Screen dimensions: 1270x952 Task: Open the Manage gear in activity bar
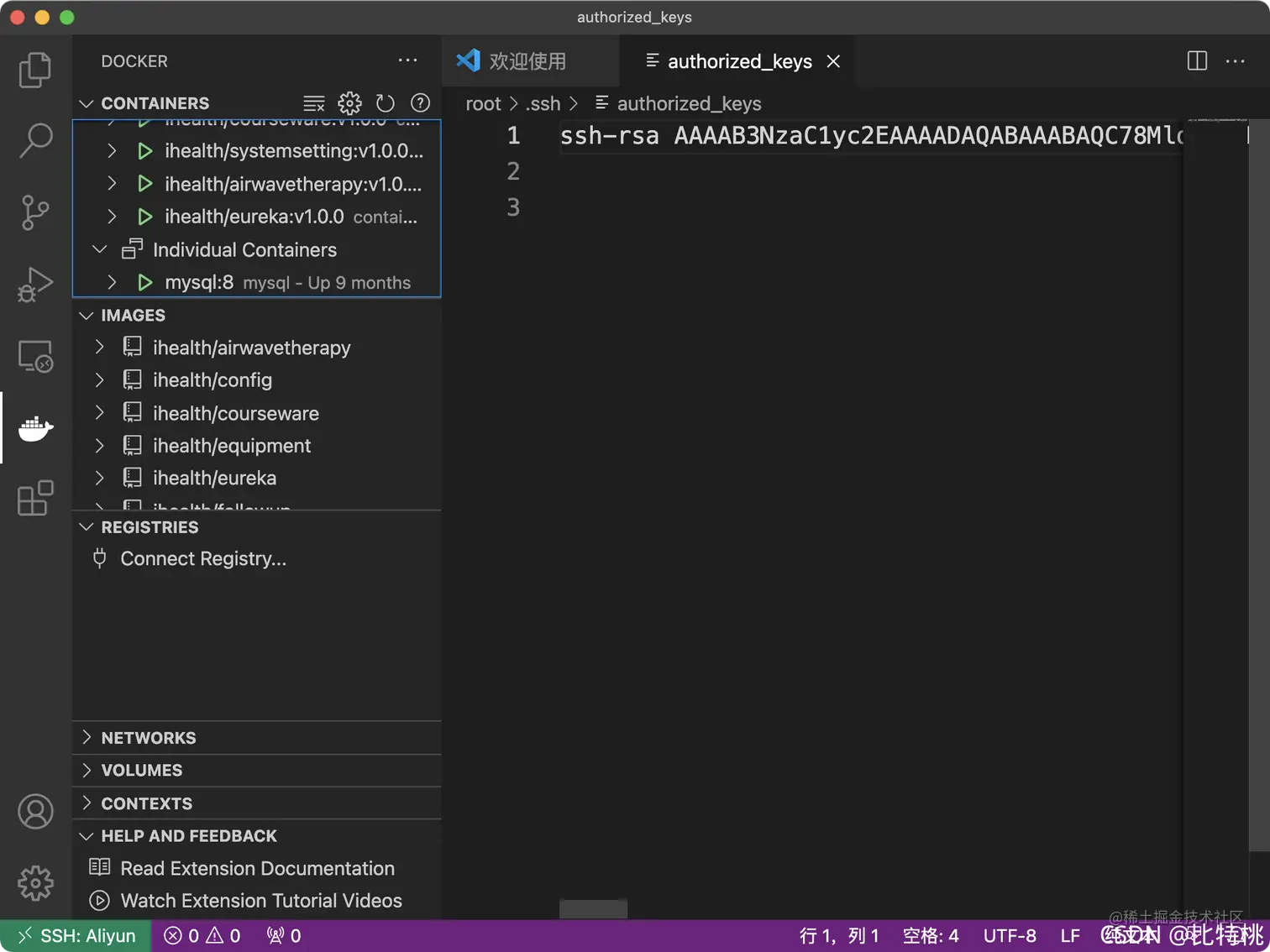coord(35,882)
